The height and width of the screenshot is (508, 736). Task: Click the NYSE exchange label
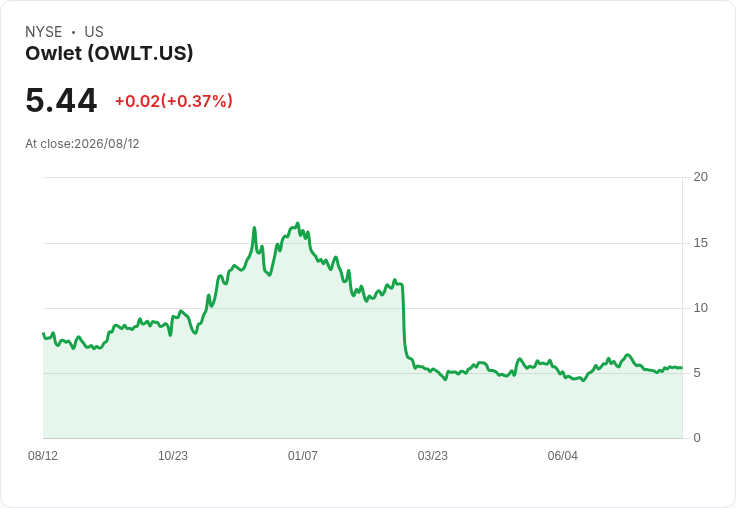tap(44, 31)
